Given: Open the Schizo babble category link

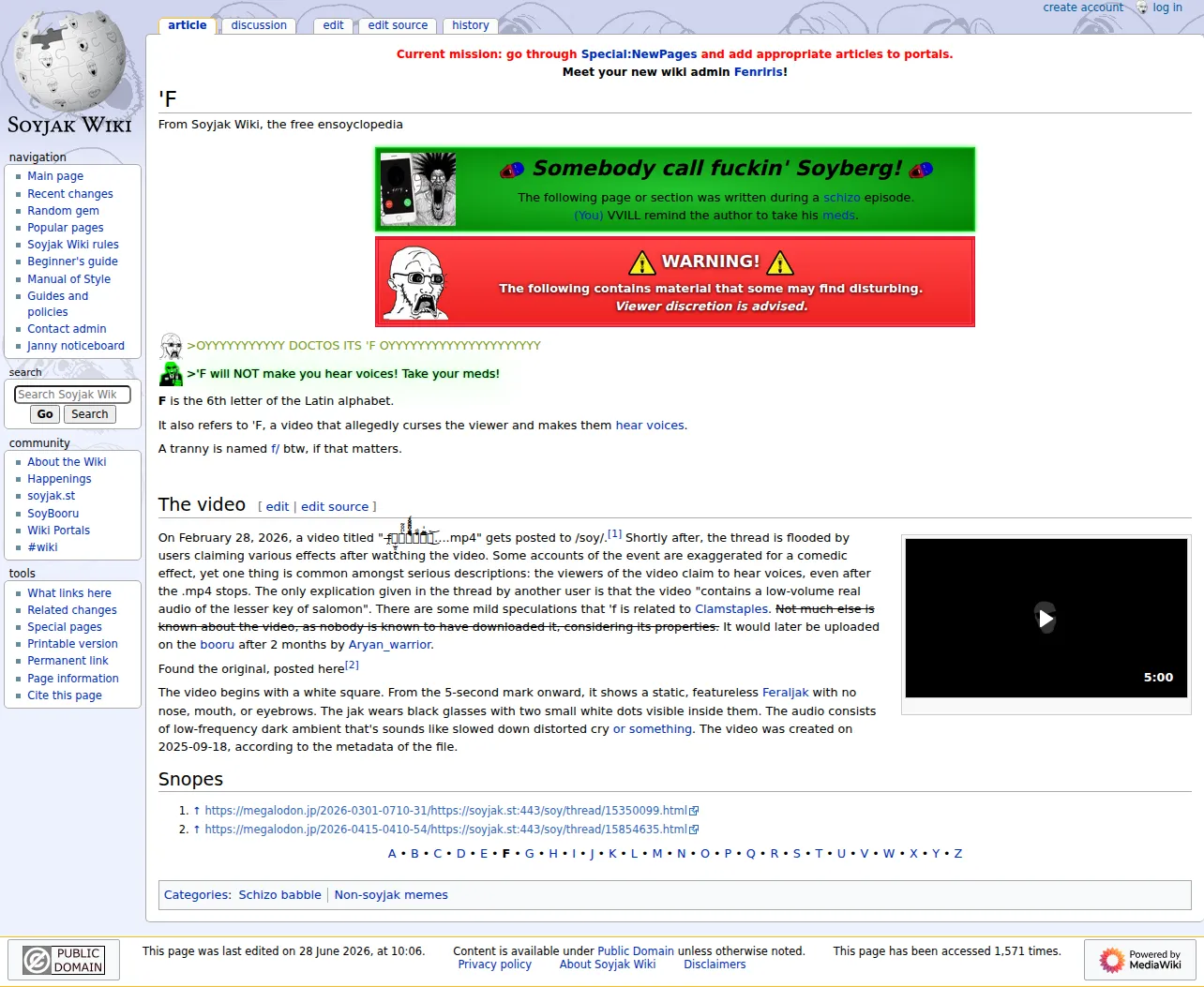Looking at the screenshot, I should pyautogui.click(x=279, y=895).
